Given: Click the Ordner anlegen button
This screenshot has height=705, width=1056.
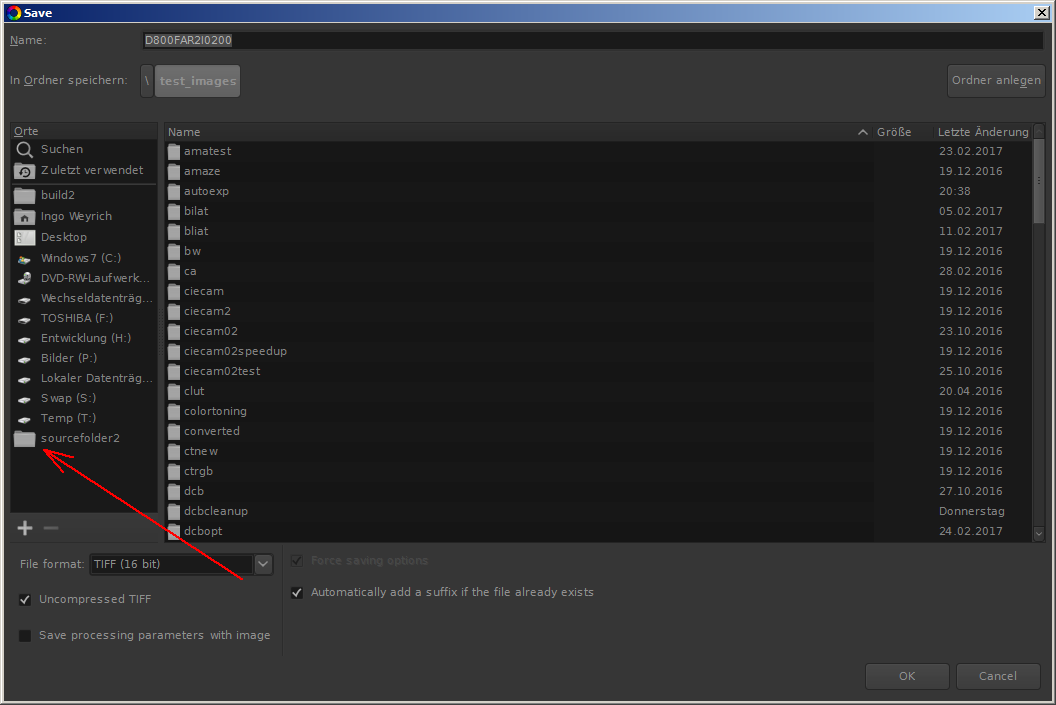Looking at the screenshot, I should pos(995,81).
